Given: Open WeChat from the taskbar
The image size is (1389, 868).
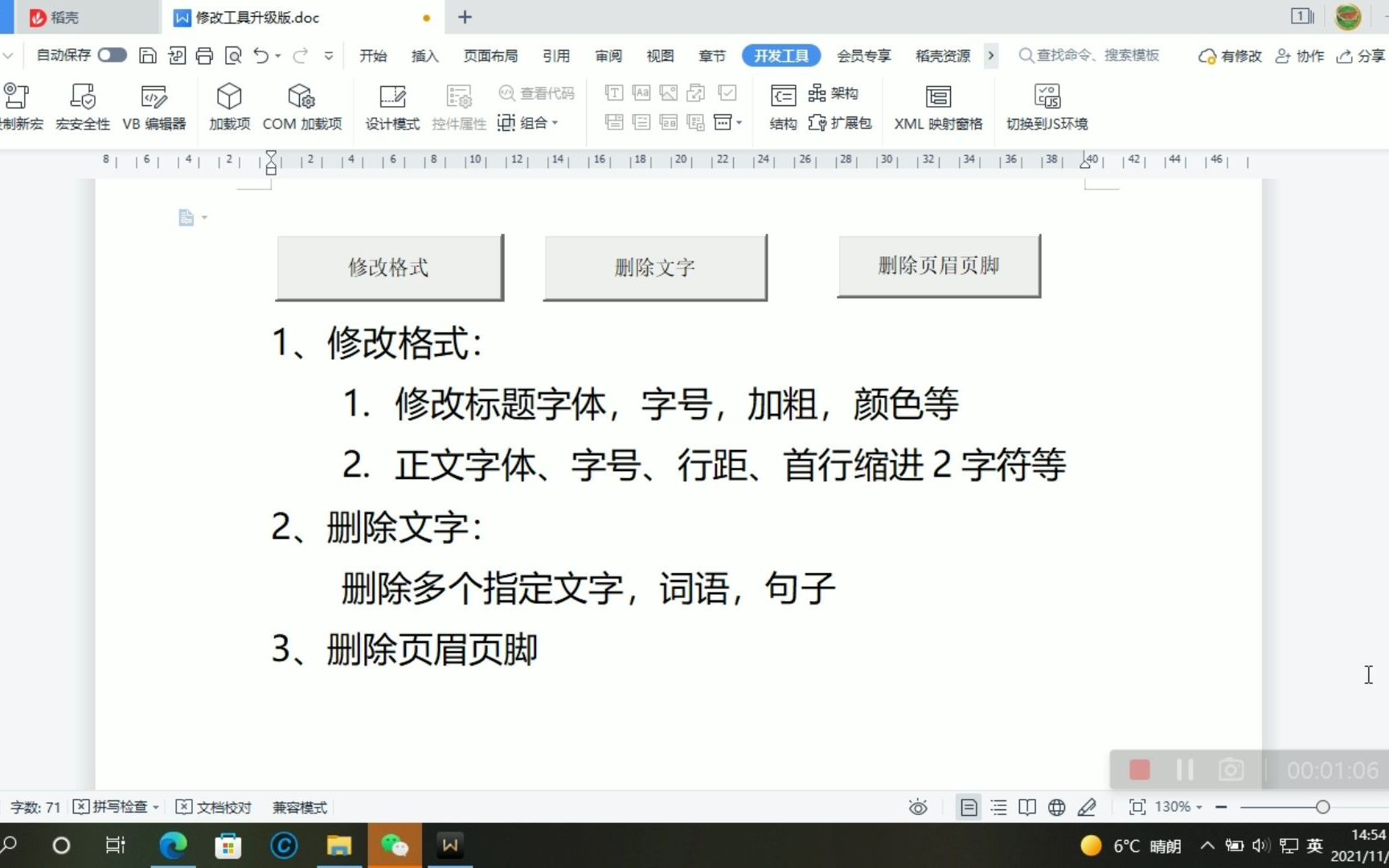Looking at the screenshot, I should tap(394, 845).
